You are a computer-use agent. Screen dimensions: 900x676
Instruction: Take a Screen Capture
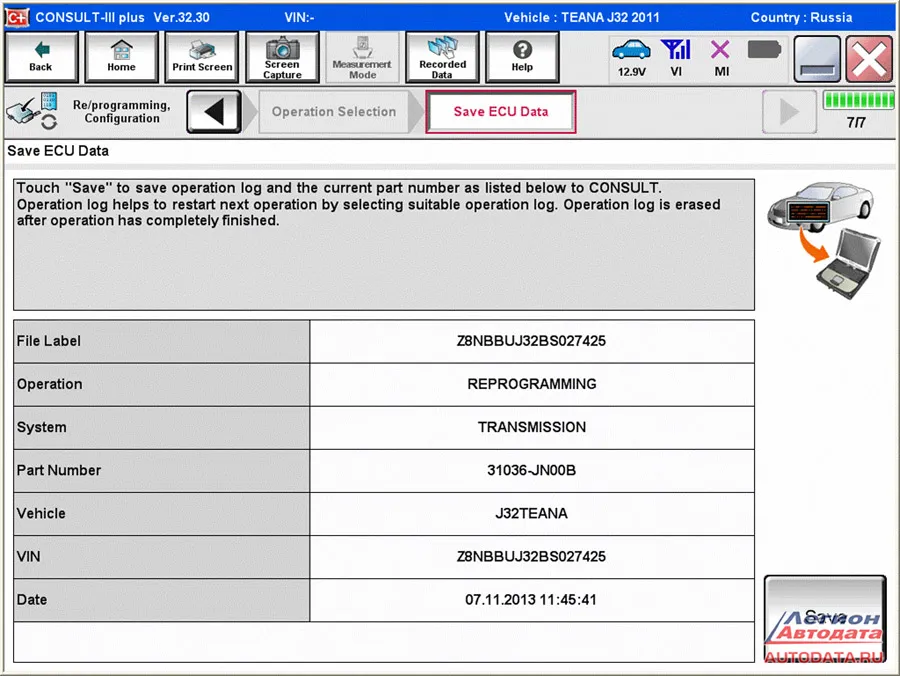(x=282, y=57)
